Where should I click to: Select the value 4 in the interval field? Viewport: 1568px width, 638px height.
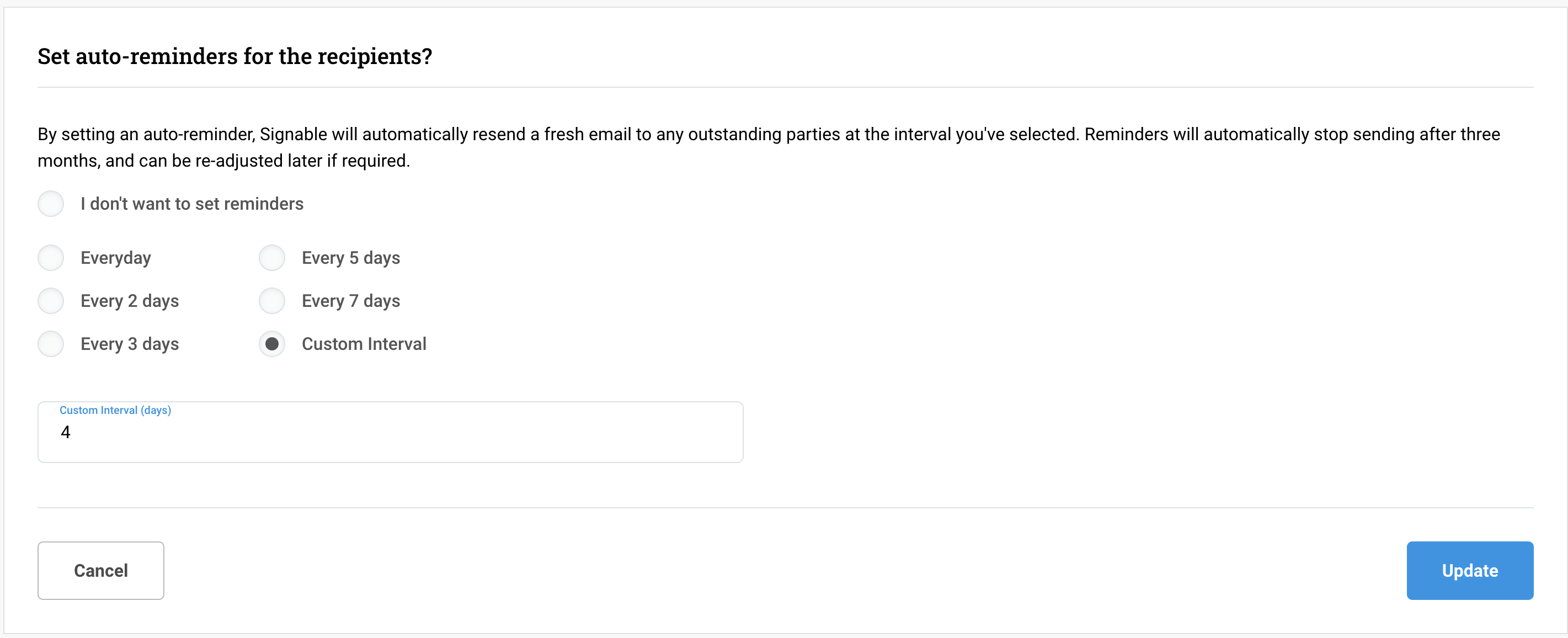point(65,432)
